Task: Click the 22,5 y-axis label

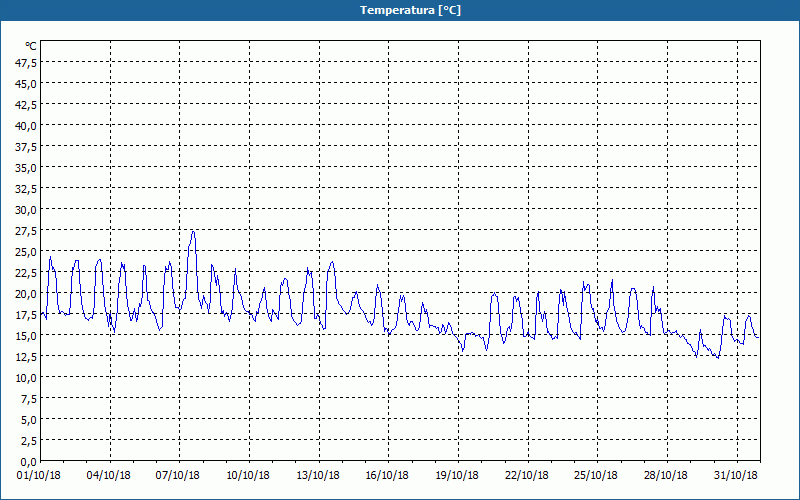Action: (27, 273)
